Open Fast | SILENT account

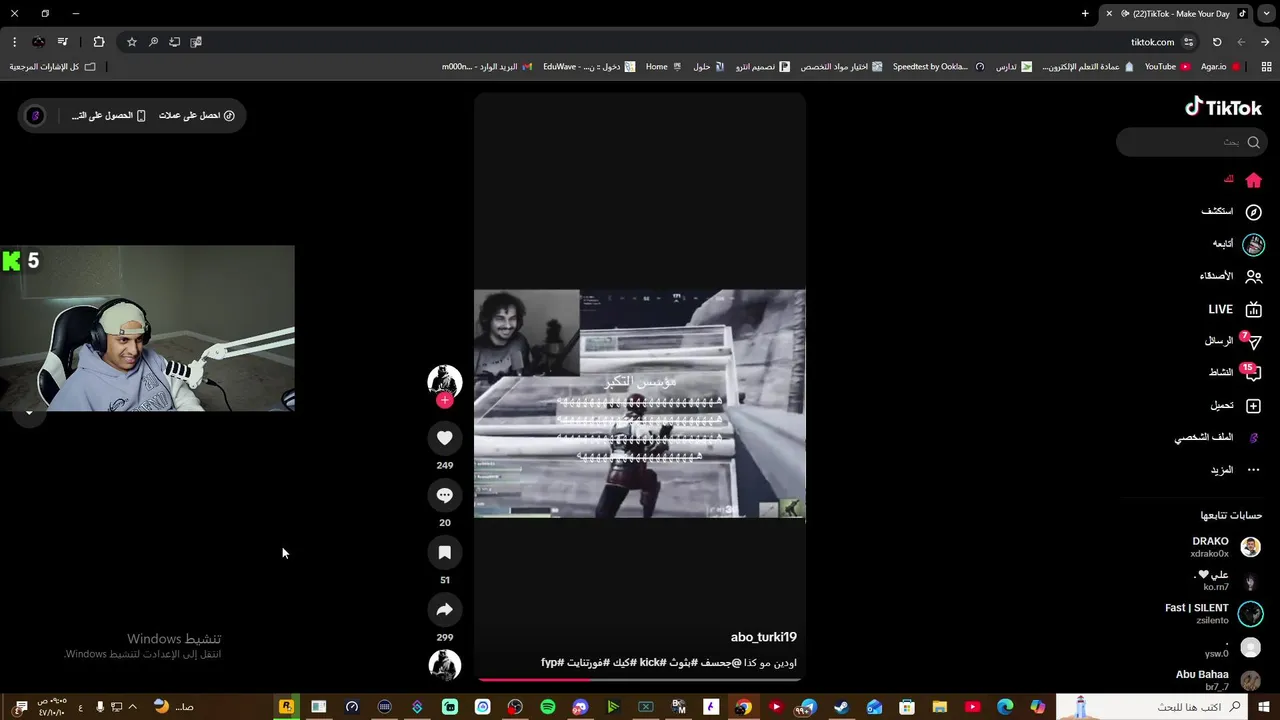[1214, 613]
